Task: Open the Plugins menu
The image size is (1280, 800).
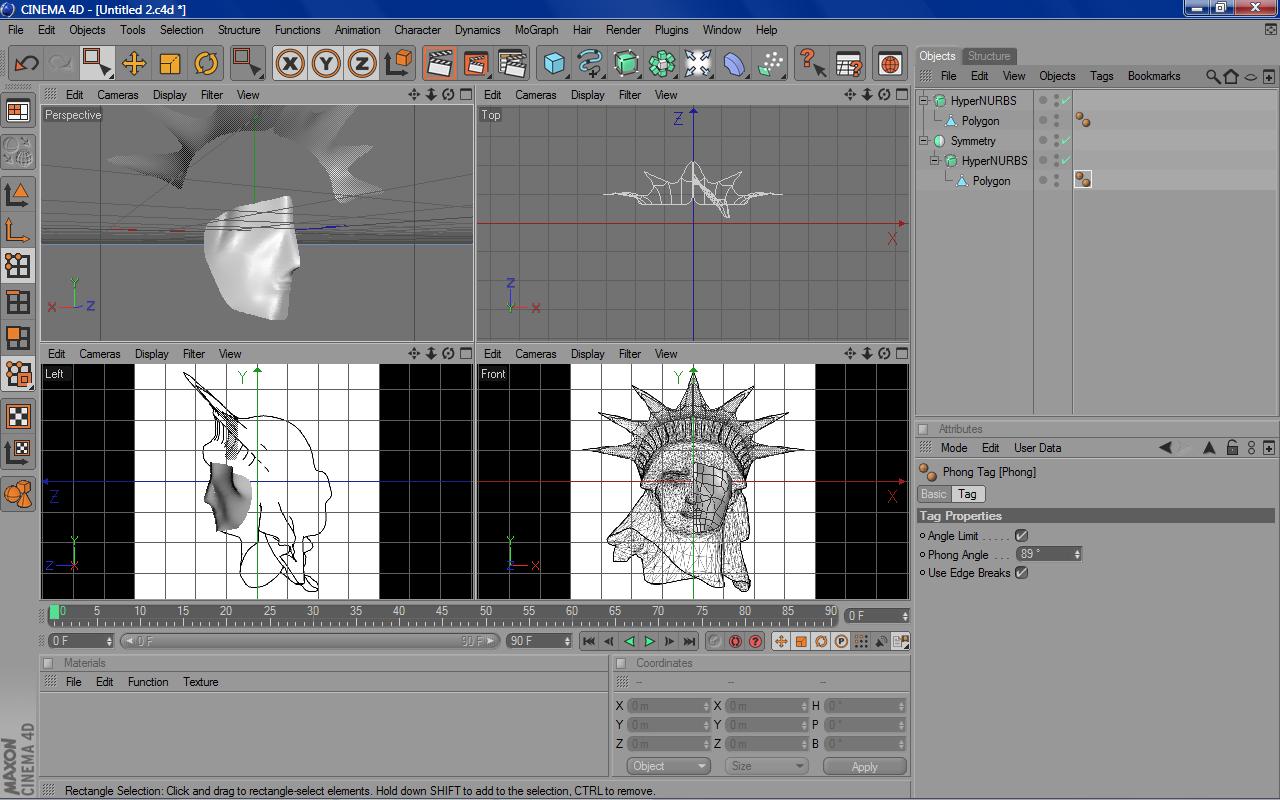Action: tap(671, 30)
